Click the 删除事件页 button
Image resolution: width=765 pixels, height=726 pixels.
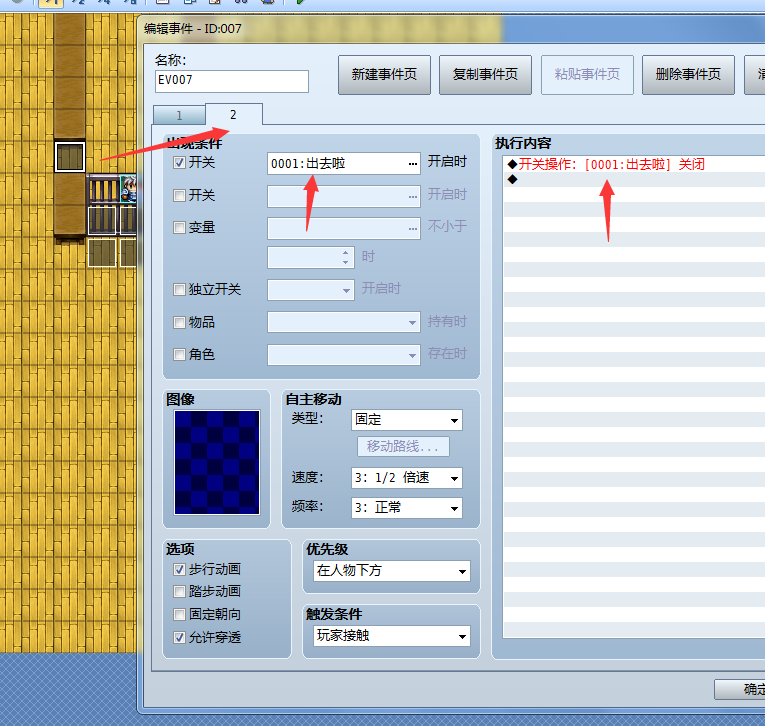(x=688, y=75)
